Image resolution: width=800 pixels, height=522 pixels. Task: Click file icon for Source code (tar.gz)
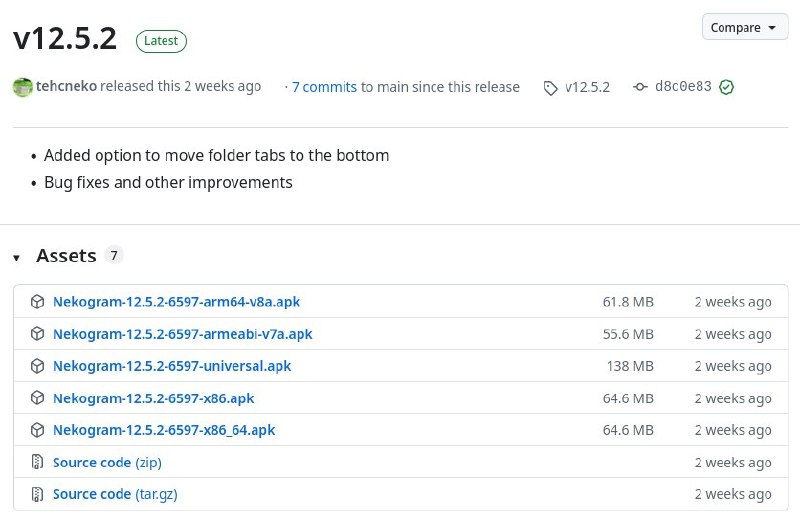click(37, 494)
